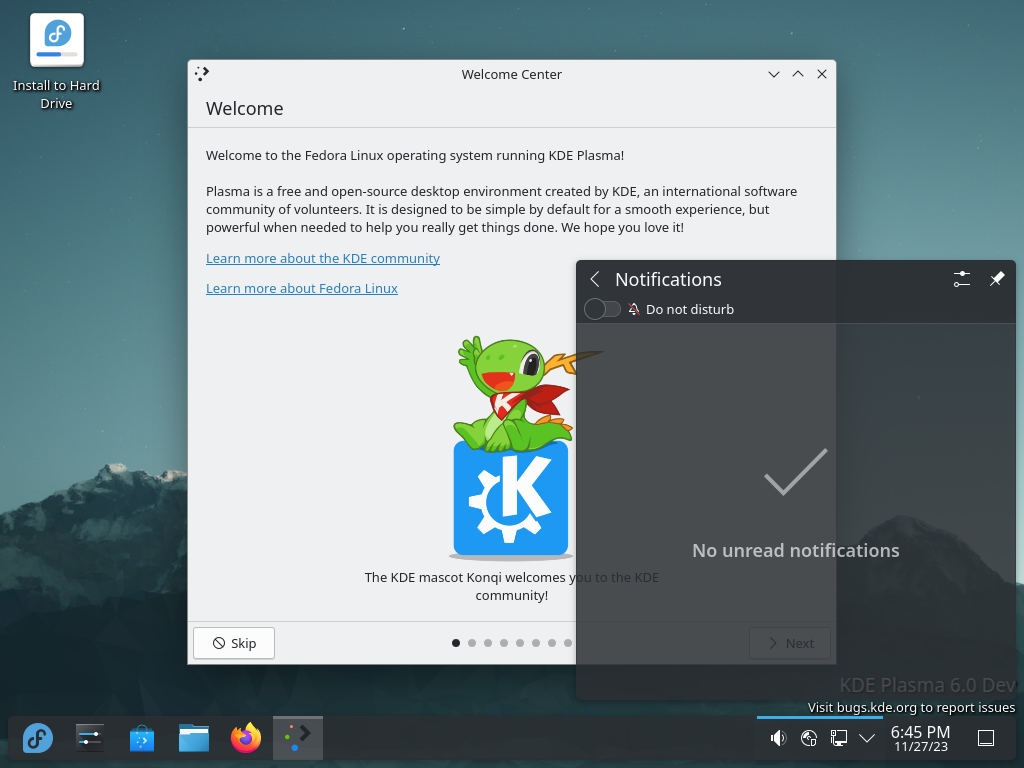Launch Firefox from the taskbar
The image size is (1024, 768).
coord(246,738)
